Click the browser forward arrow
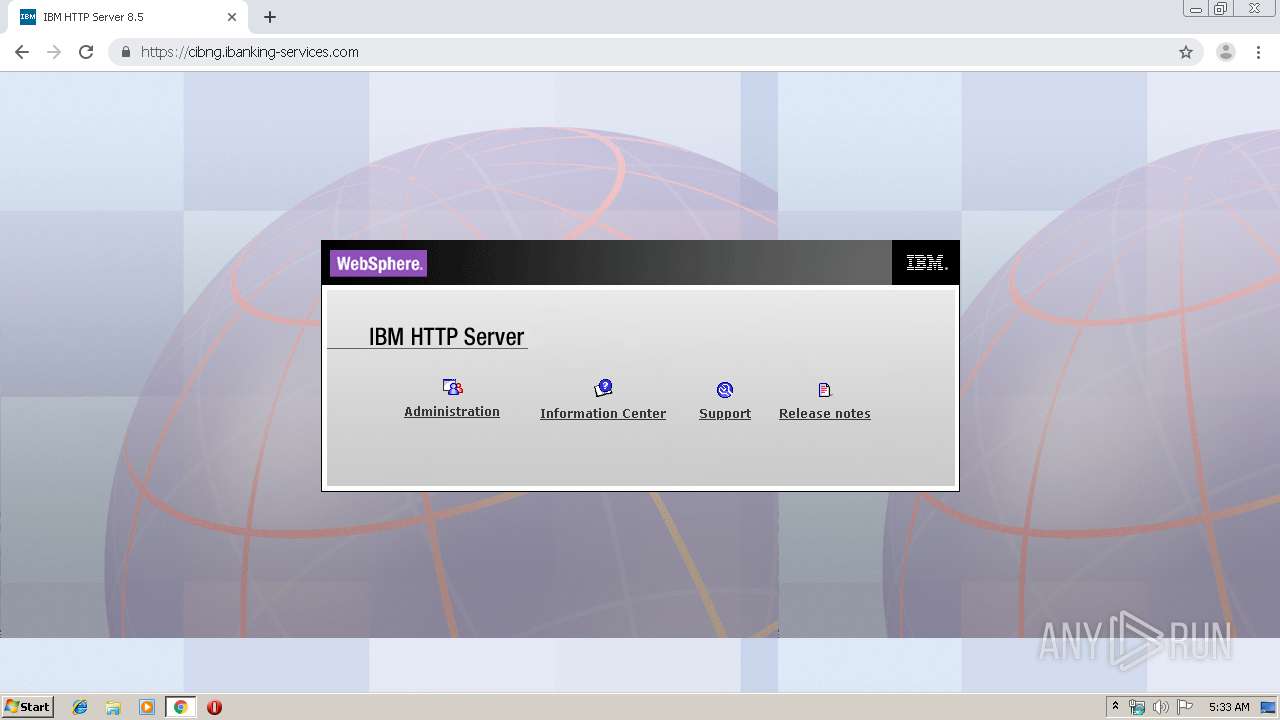 pyautogui.click(x=54, y=52)
